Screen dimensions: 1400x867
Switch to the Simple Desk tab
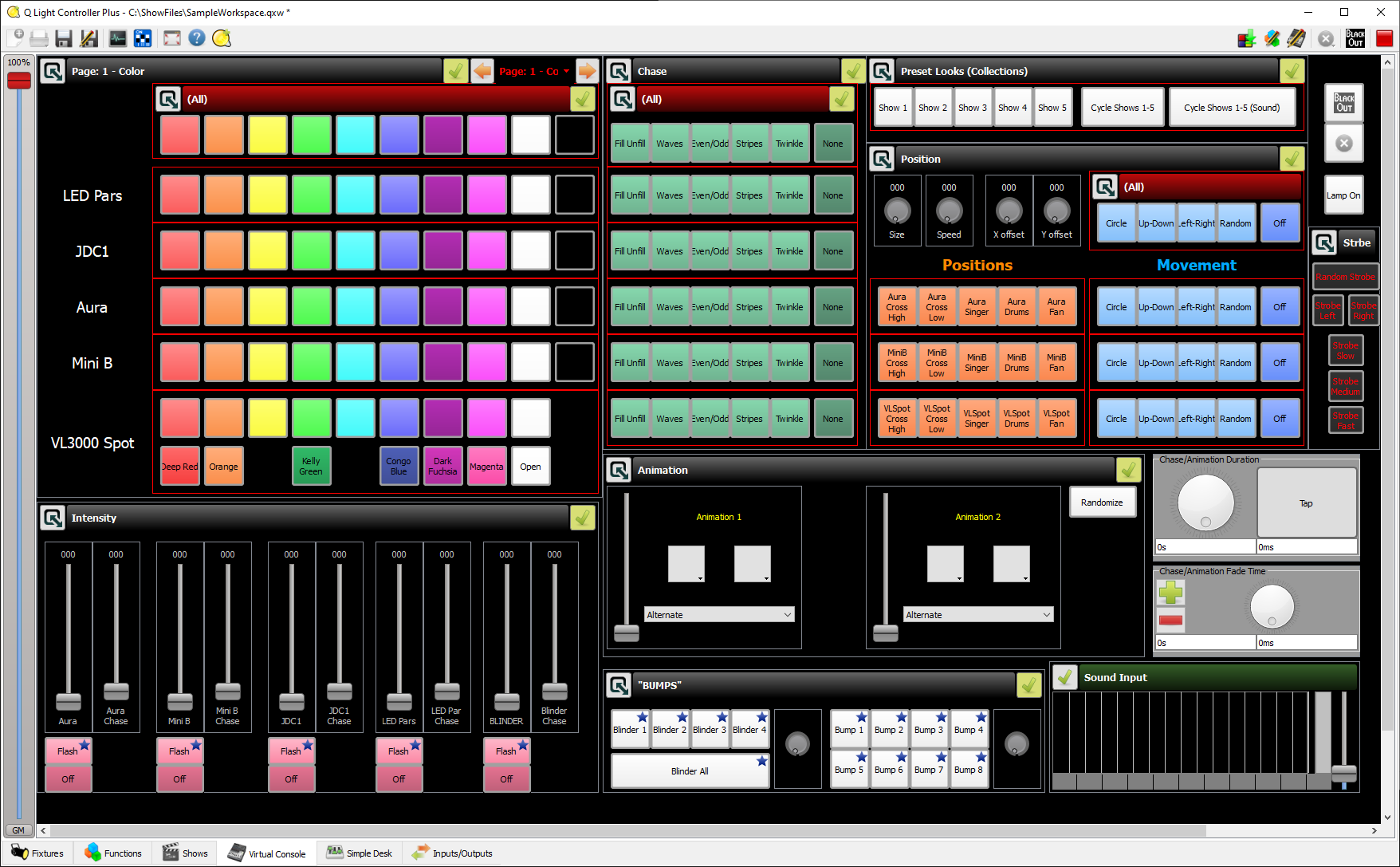pyautogui.click(x=360, y=853)
